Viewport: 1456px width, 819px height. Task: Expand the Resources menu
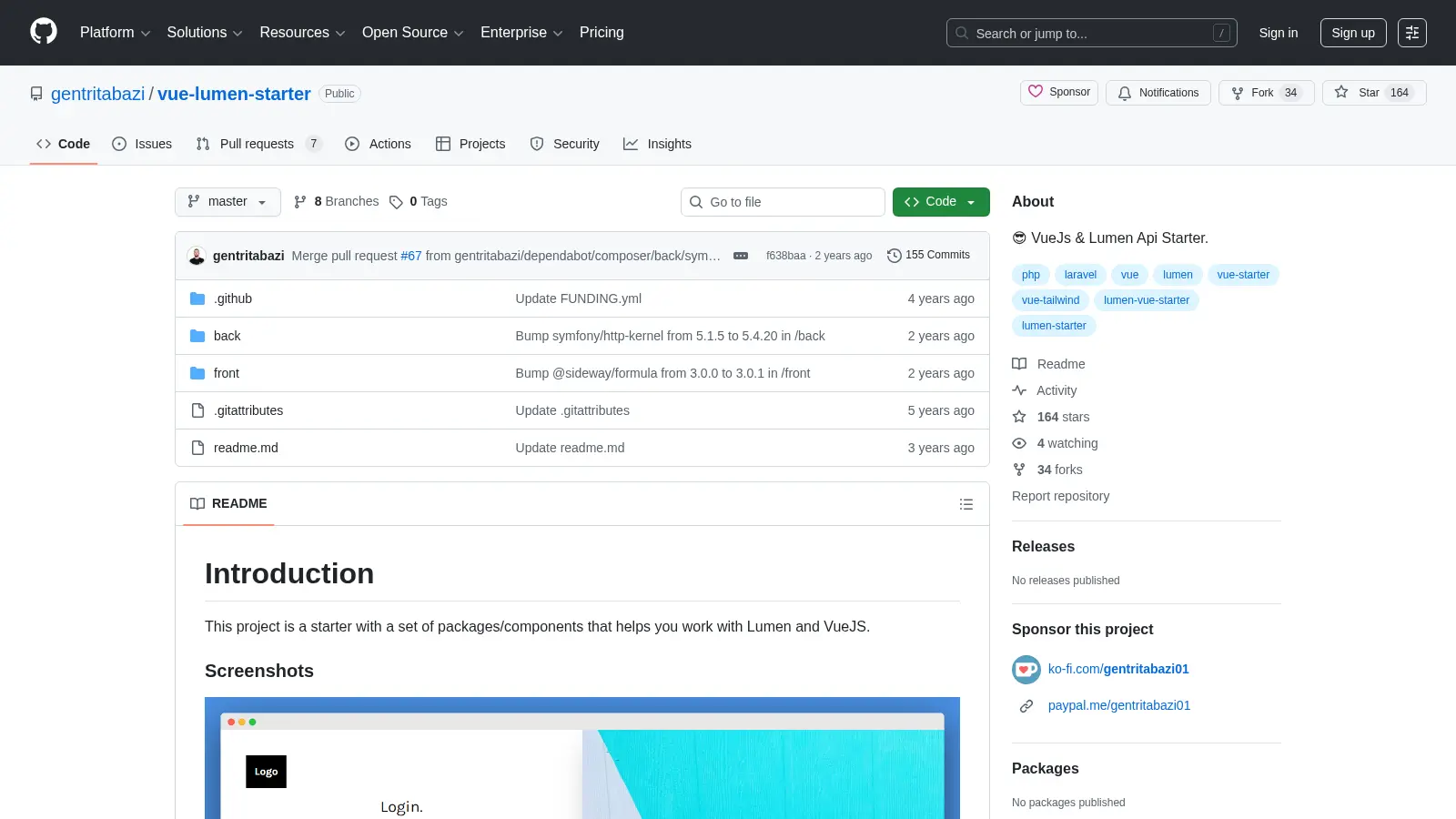pyautogui.click(x=302, y=33)
